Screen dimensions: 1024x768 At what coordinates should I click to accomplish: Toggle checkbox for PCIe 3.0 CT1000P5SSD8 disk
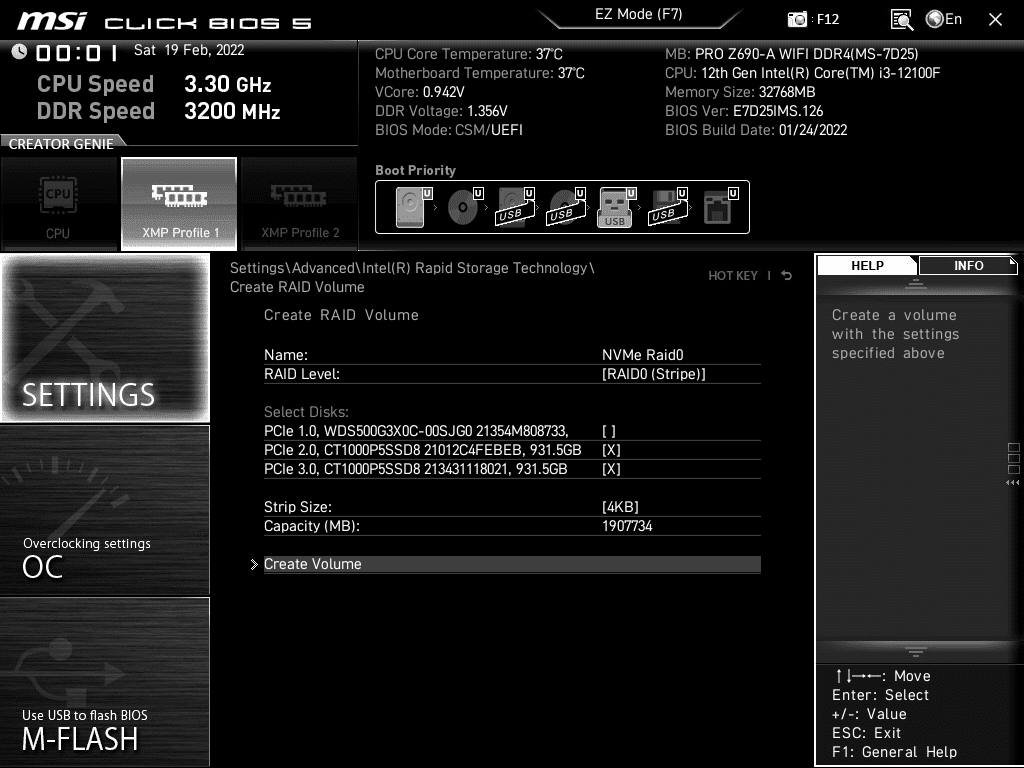pos(611,469)
